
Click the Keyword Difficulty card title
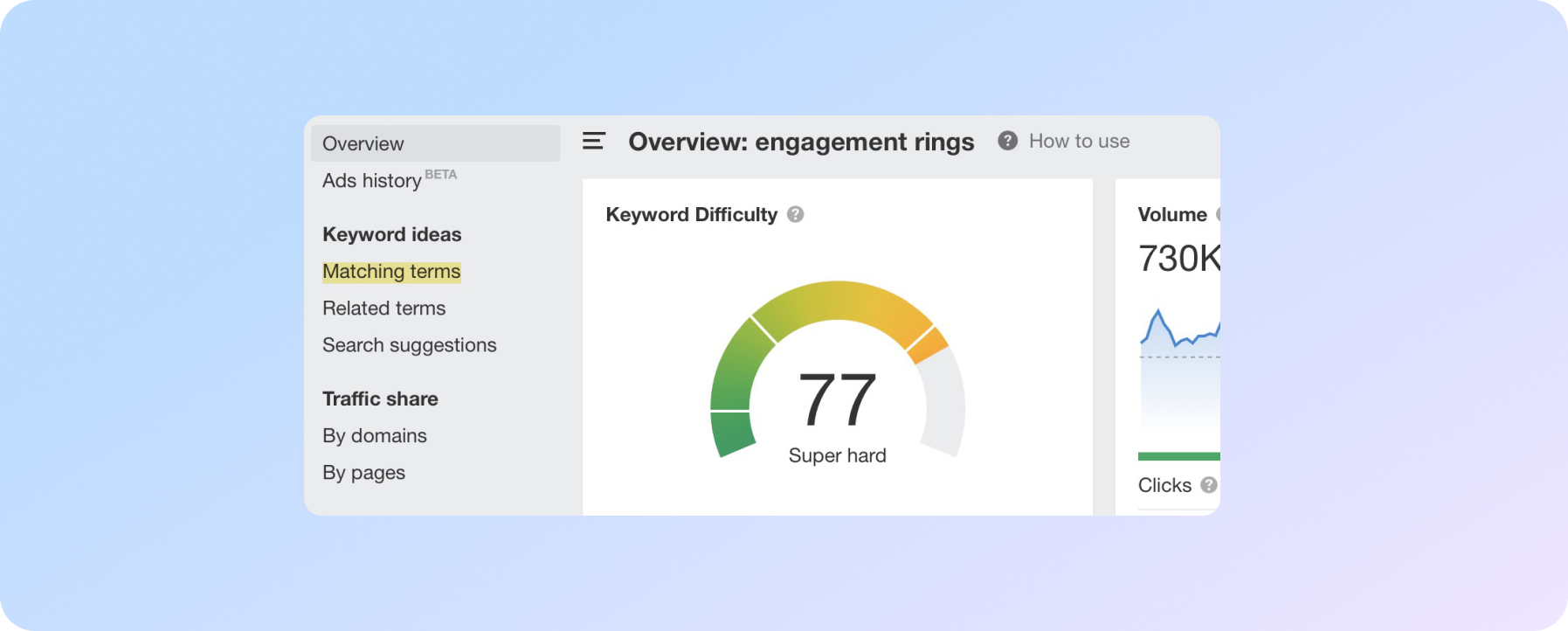click(691, 214)
